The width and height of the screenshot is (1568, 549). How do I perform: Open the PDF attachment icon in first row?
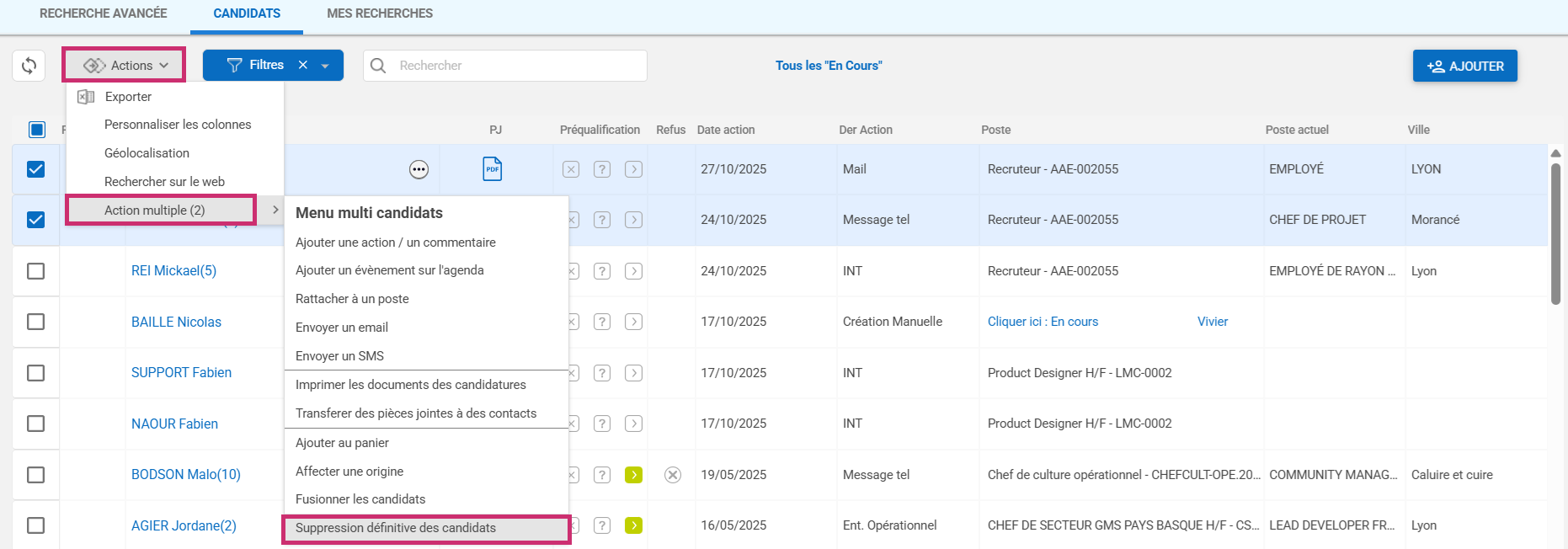[x=493, y=169]
